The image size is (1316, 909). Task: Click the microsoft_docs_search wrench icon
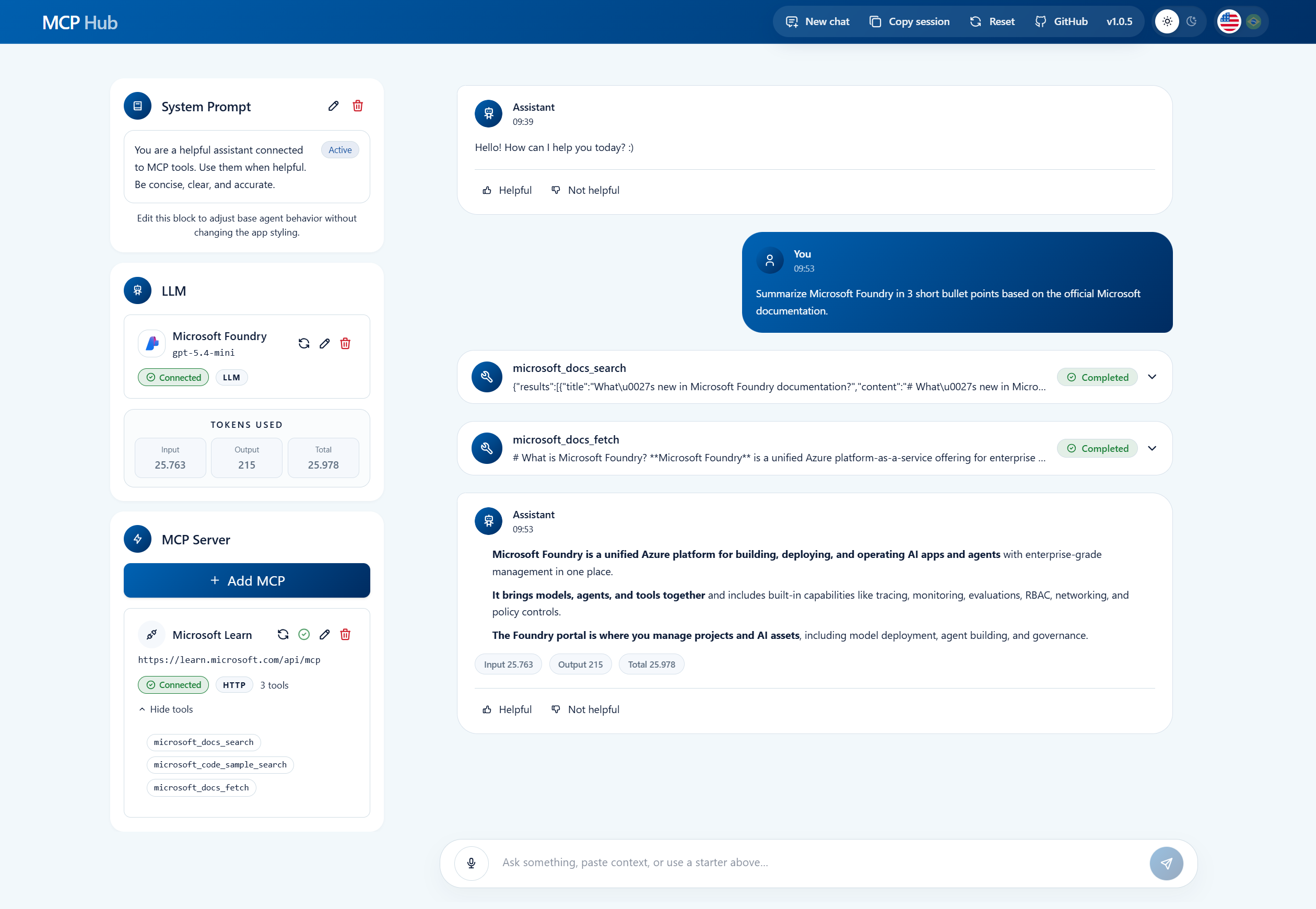(x=487, y=377)
